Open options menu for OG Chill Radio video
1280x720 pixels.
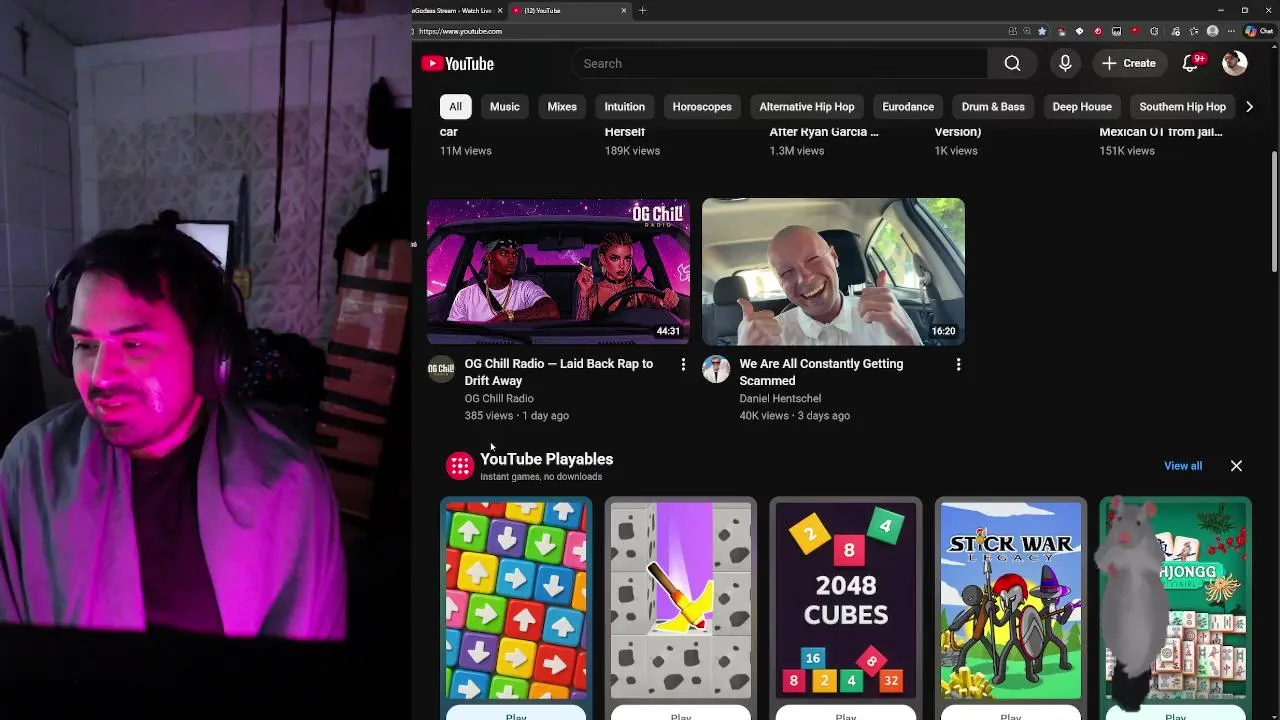point(683,365)
